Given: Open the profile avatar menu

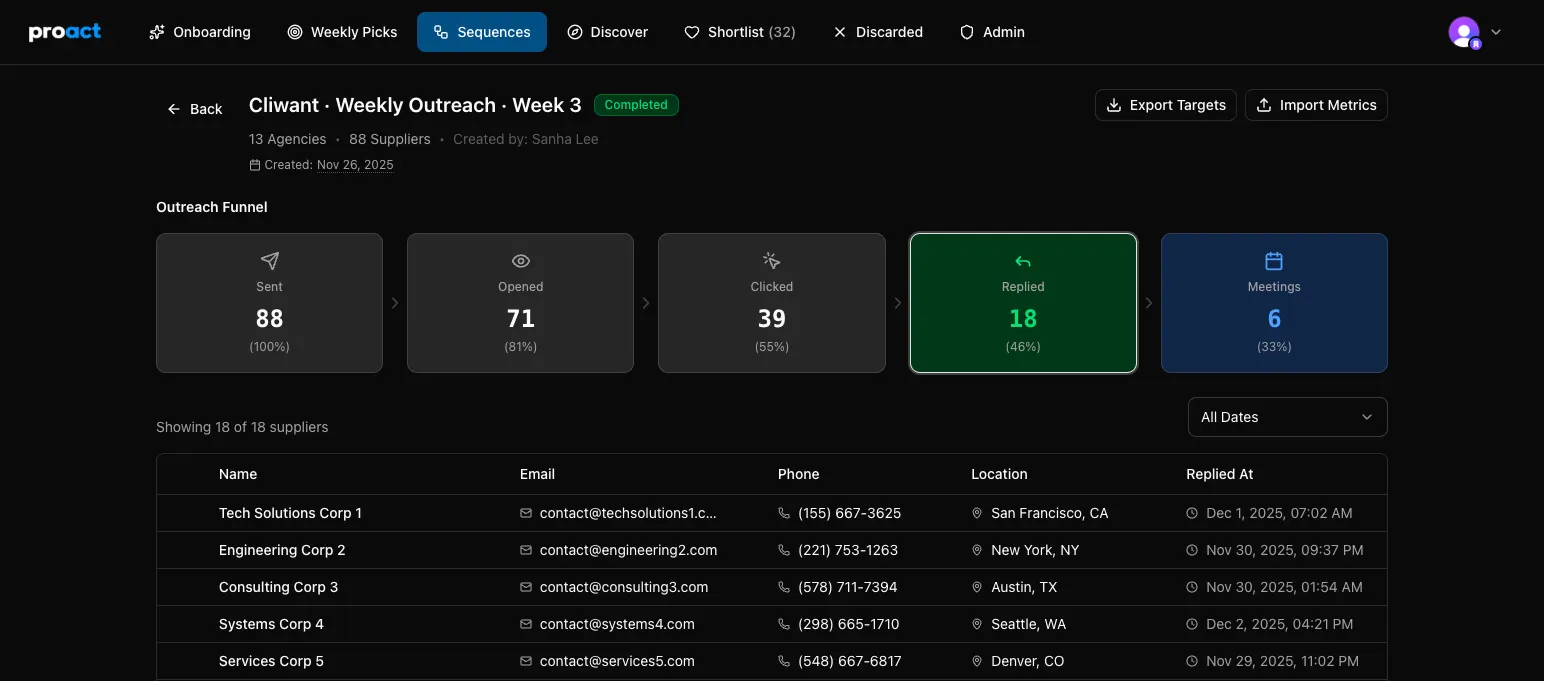Looking at the screenshot, I should click(1462, 31).
